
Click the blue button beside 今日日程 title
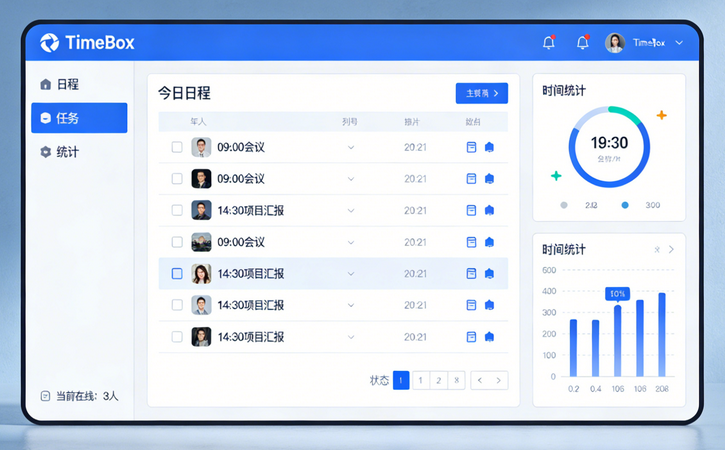481,93
